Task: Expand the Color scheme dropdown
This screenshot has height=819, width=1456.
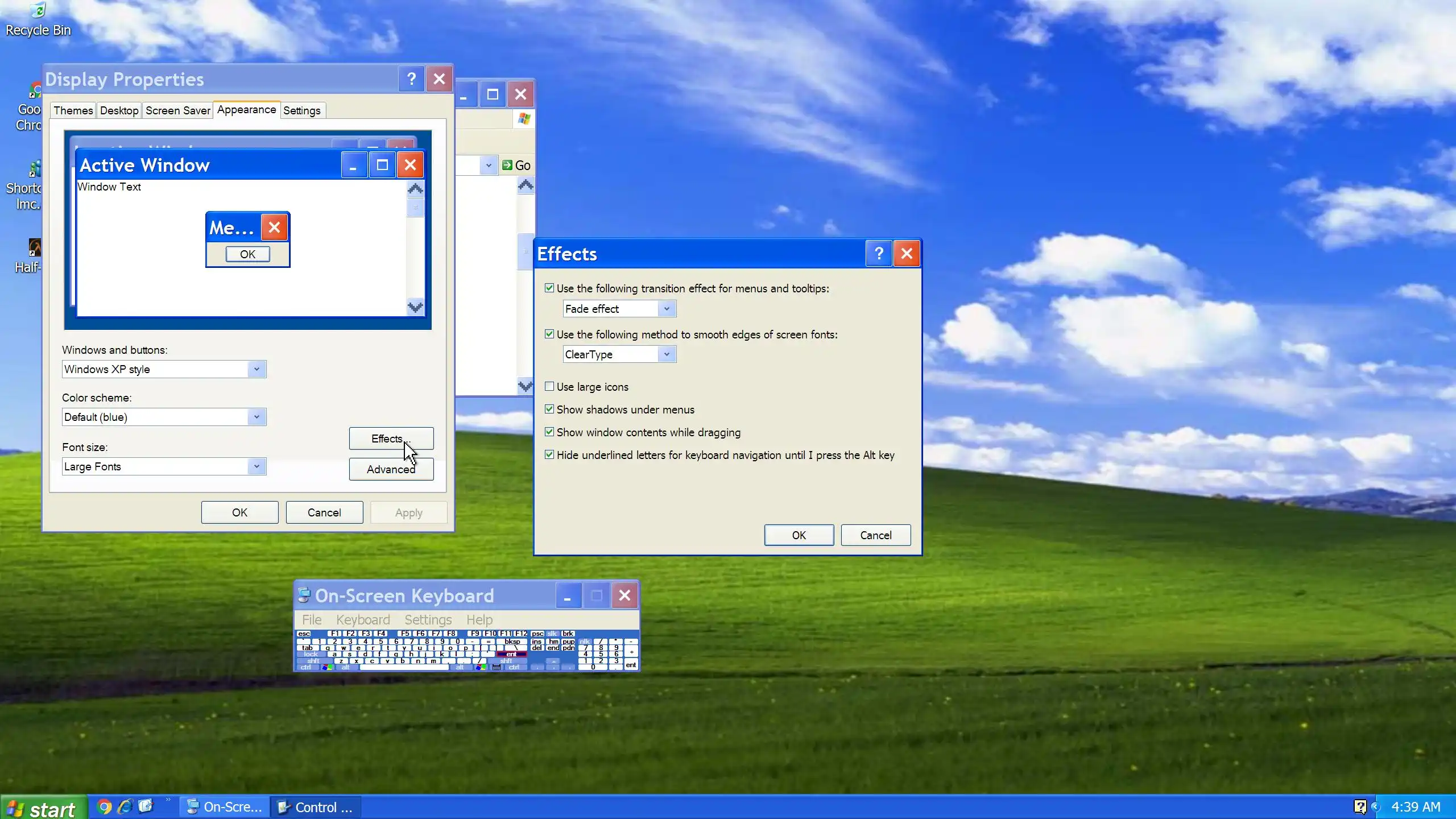Action: pyautogui.click(x=257, y=417)
